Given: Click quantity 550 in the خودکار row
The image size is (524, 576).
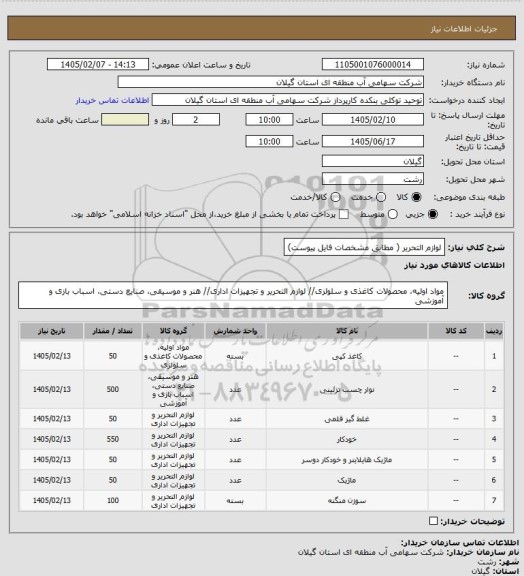Looking at the screenshot, I should coord(113,439).
